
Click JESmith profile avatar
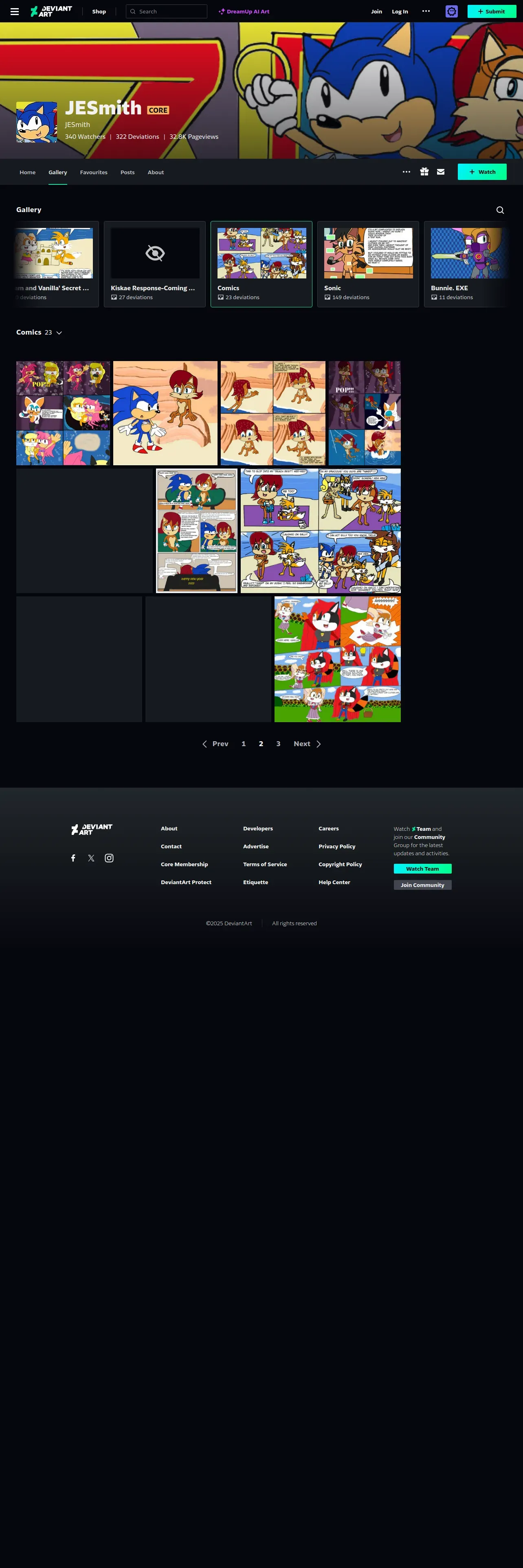pyautogui.click(x=37, y=123)
